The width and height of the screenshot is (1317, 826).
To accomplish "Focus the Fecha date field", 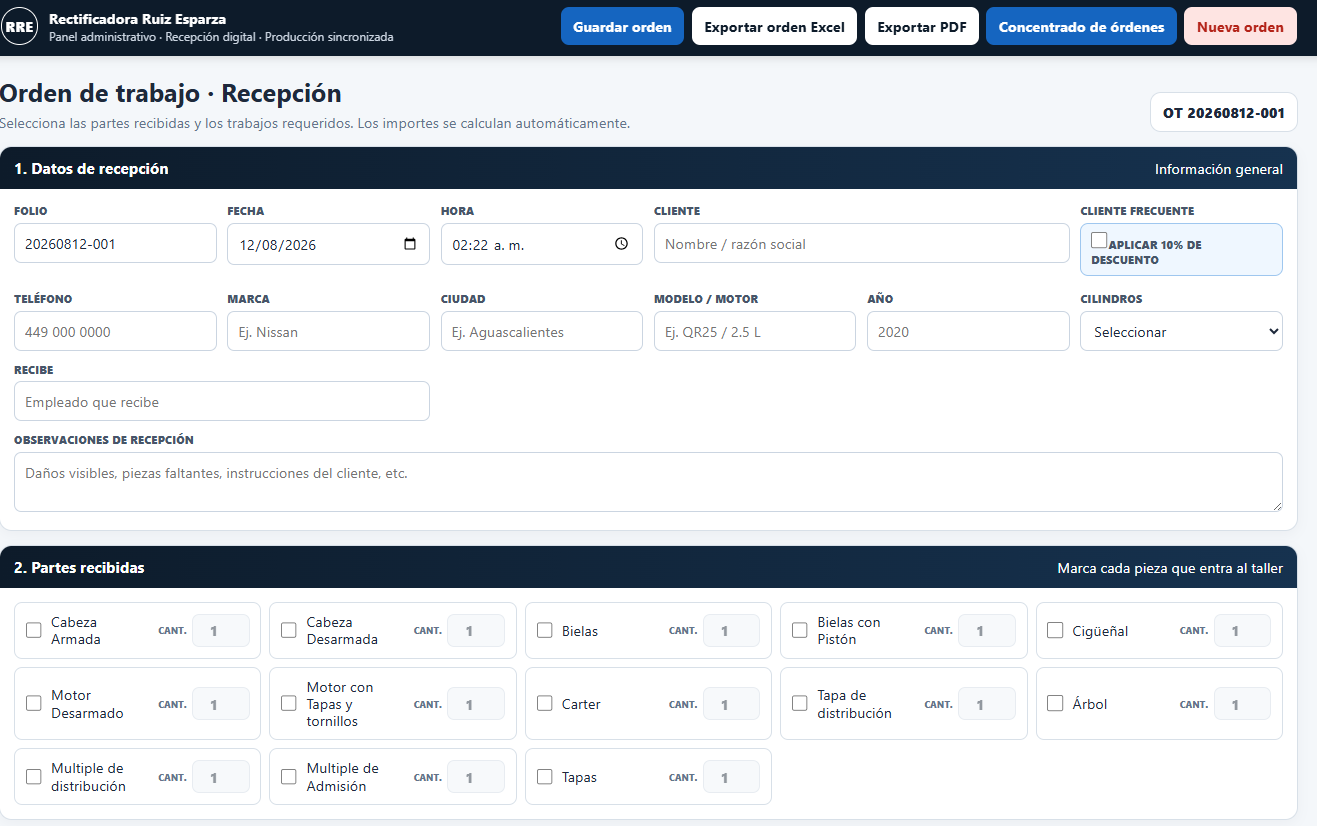I will click(x=328, y=244).
